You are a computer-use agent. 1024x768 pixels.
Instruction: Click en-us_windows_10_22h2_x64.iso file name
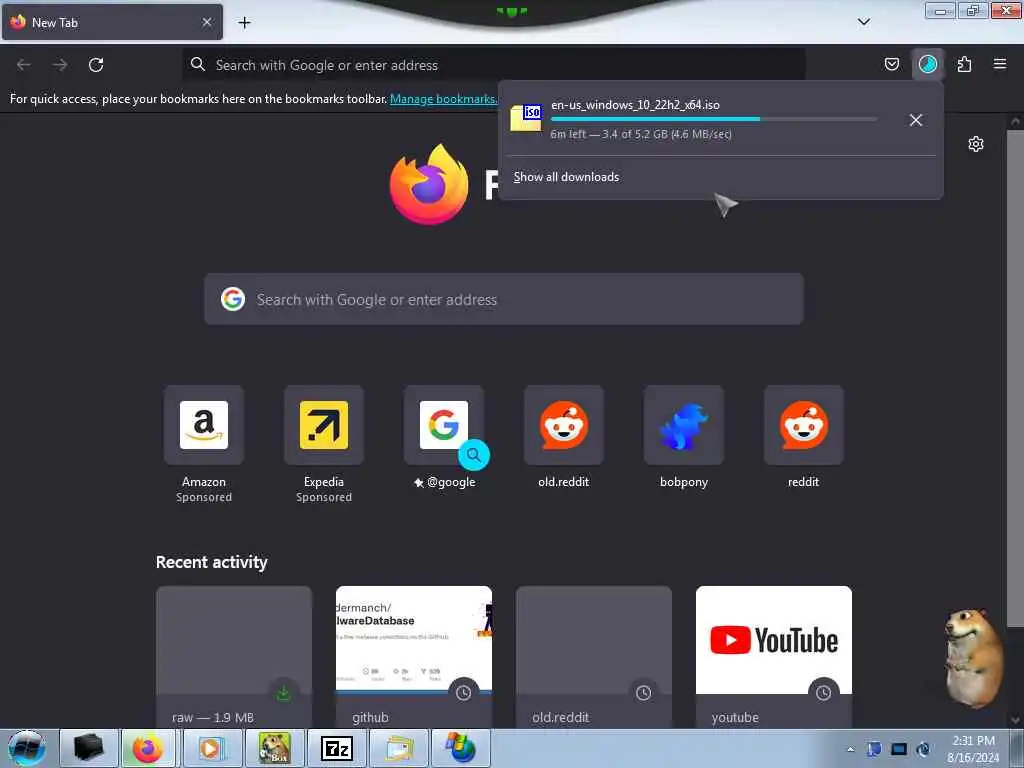pyautogui.click(x=635, y=104)
